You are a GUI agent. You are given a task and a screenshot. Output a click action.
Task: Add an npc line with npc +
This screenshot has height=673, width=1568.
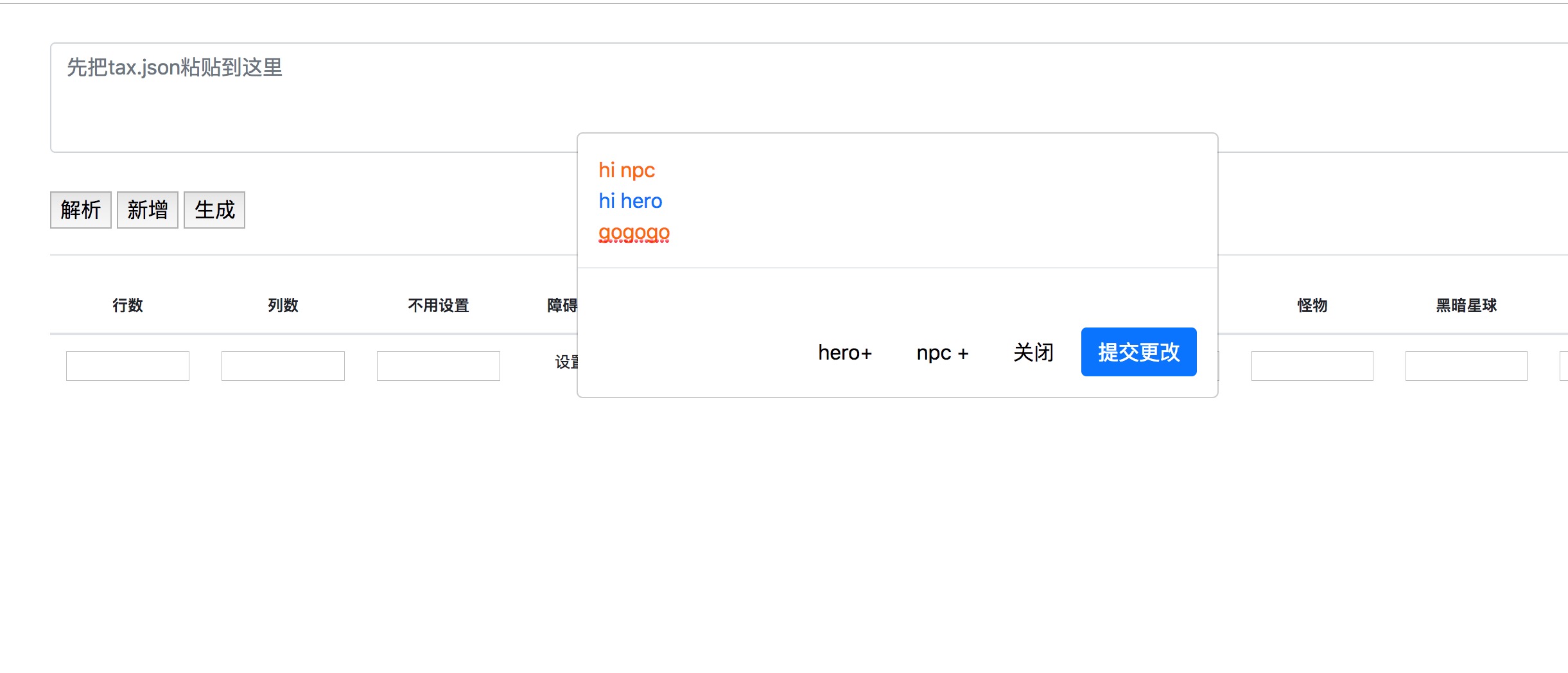coord(942,352)
